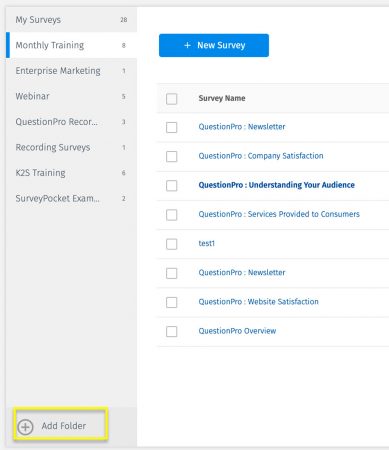389x450 pixels.
Task: Click the Survey Name column header
Action: pos(222,98)
